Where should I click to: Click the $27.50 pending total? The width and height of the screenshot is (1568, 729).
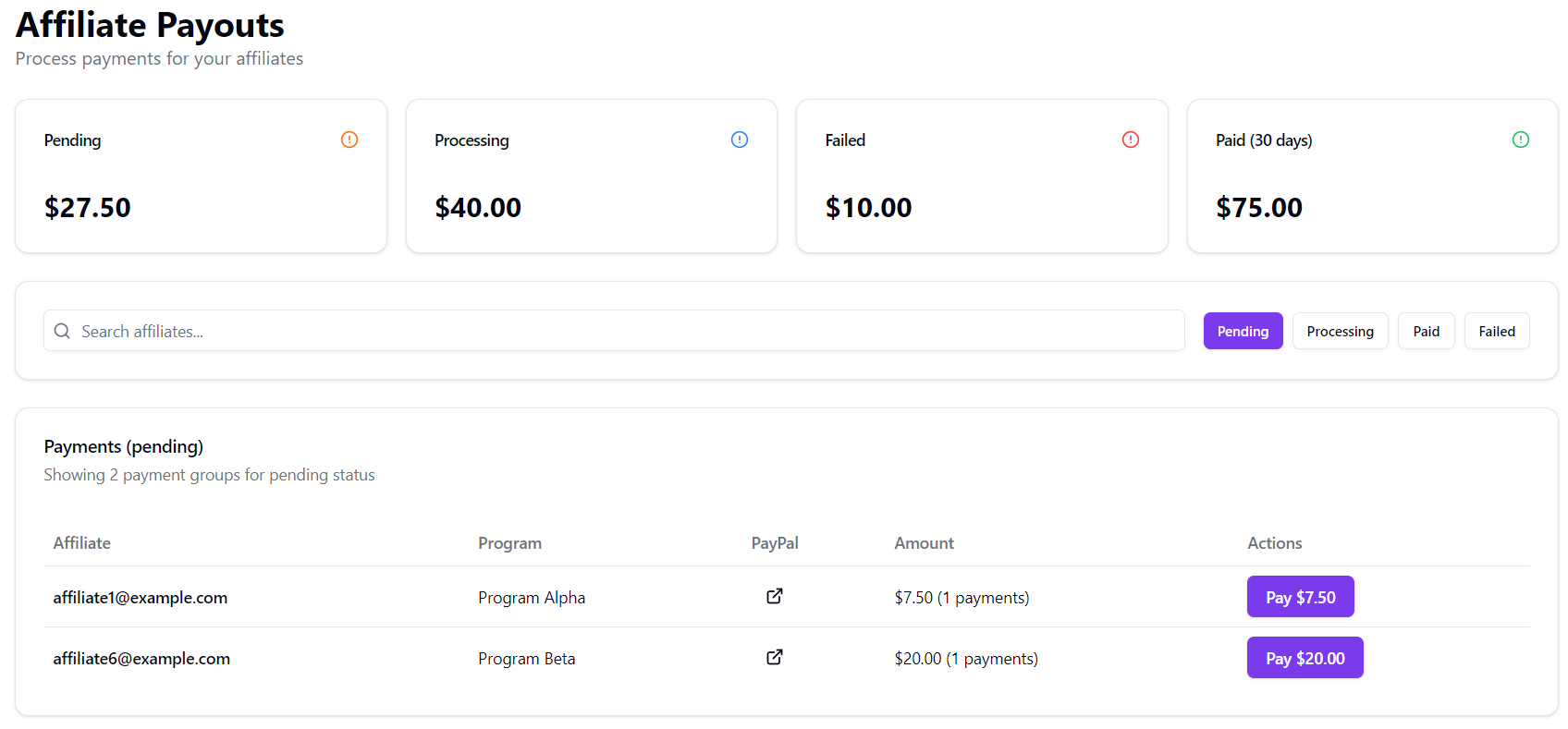(88, 207)
